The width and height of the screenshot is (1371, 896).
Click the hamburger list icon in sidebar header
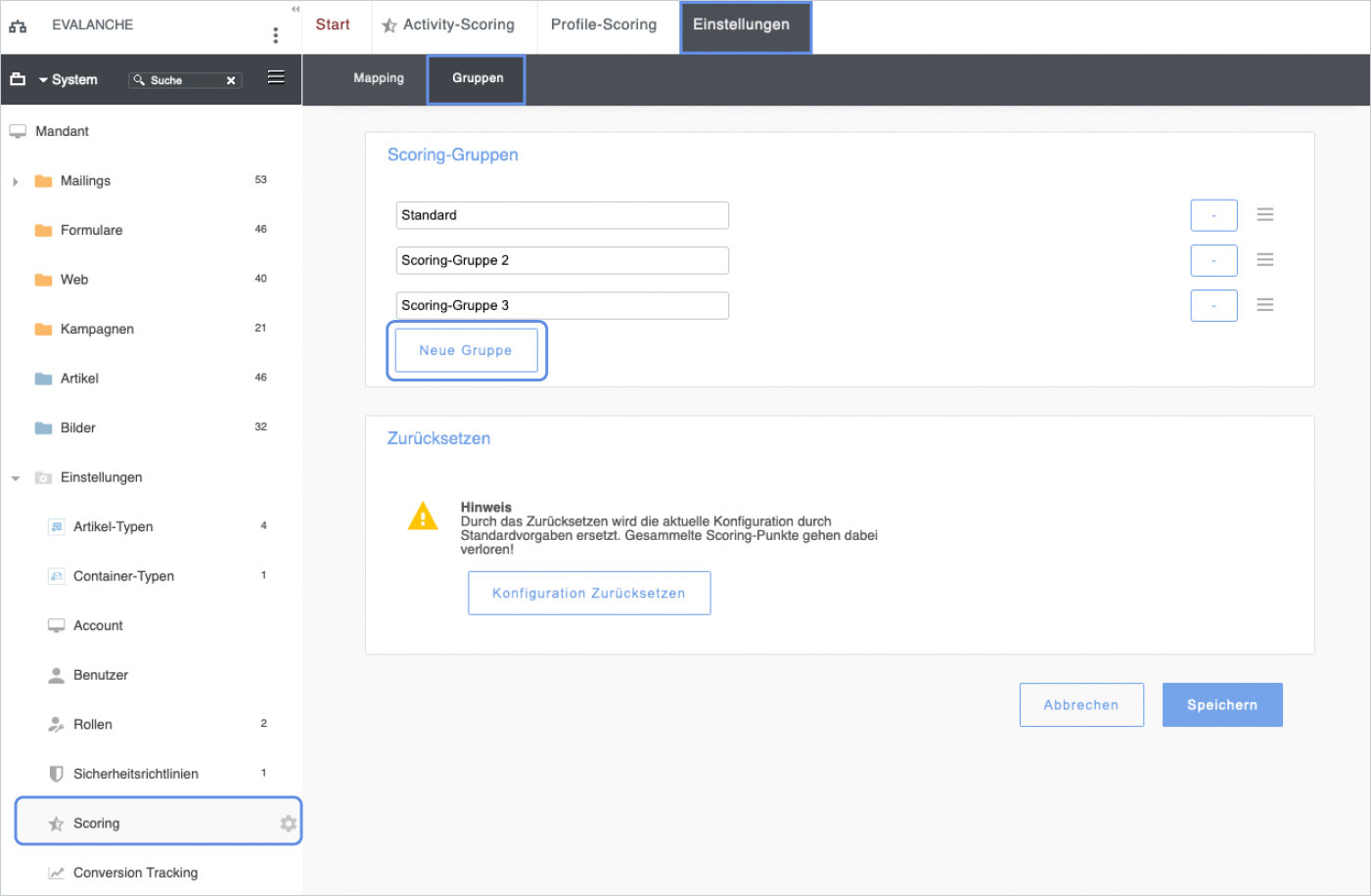point(276,77)
